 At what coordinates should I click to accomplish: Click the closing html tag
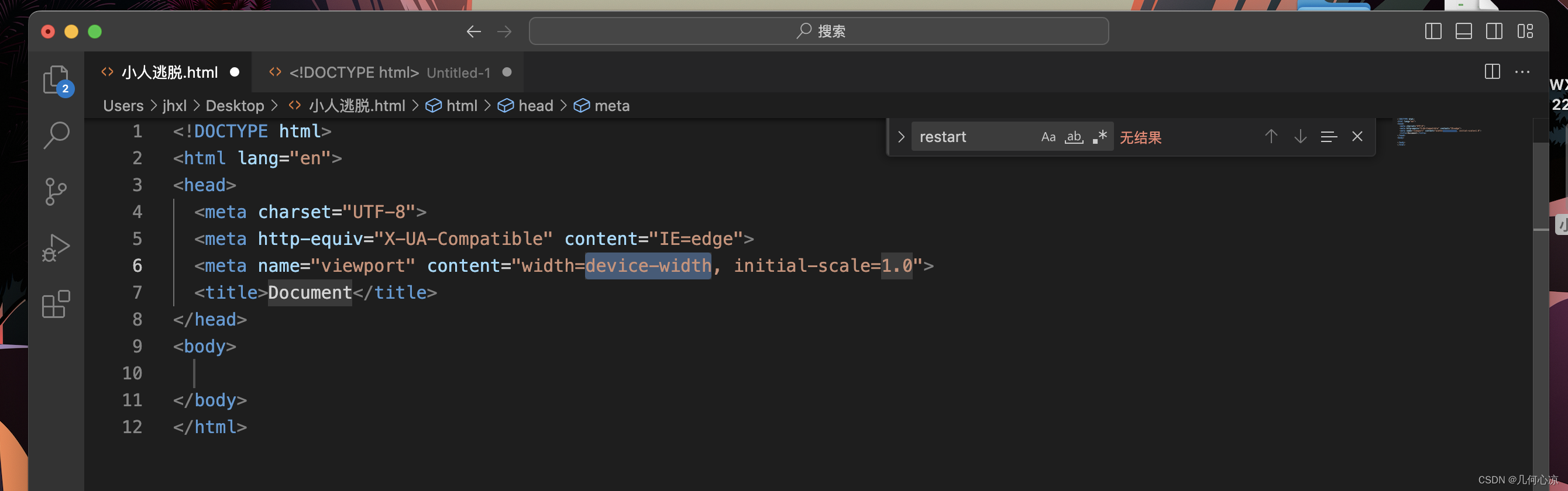[x=210, y=427]
